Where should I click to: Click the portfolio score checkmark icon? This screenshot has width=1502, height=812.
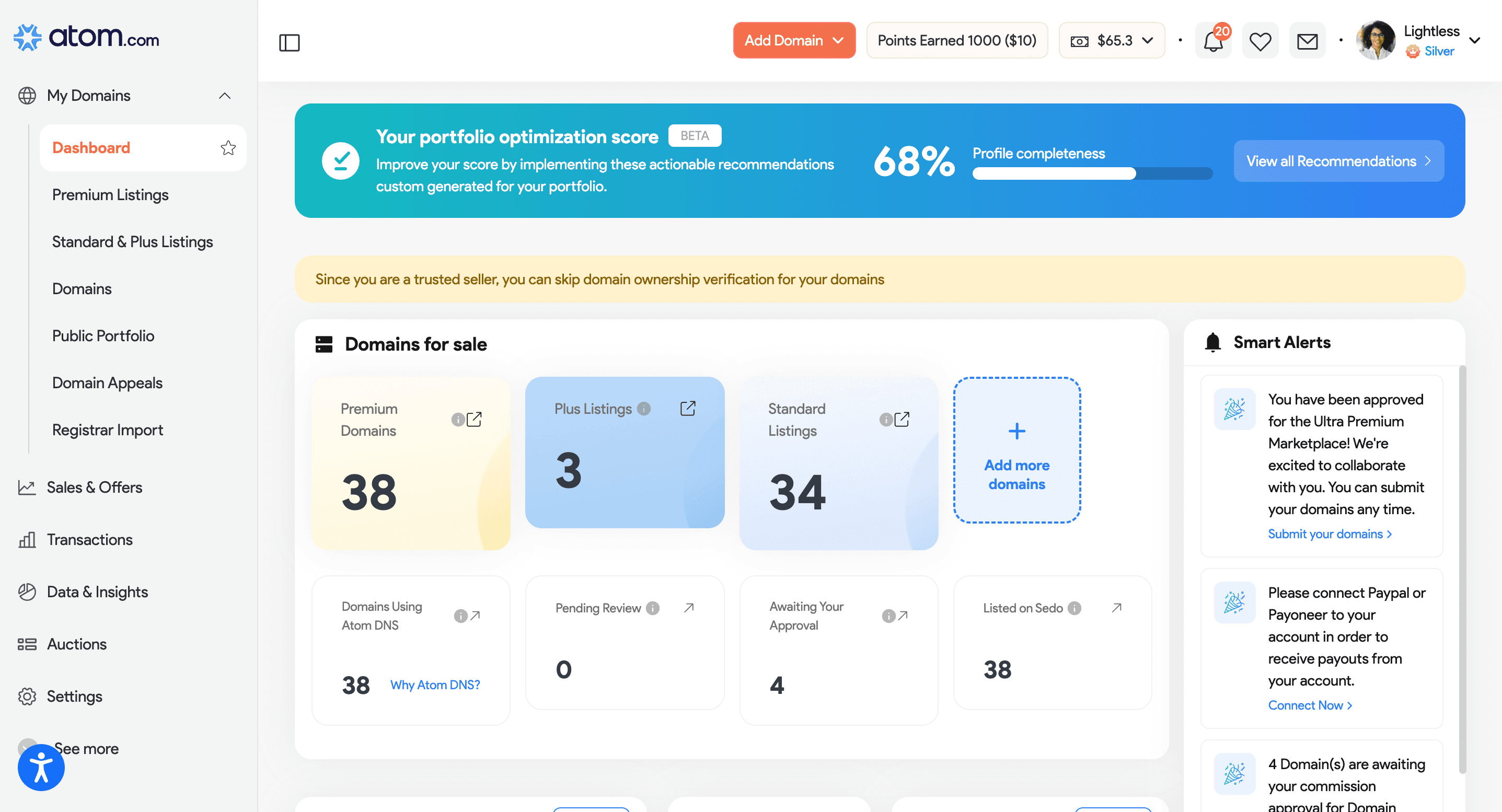pos(341,161)
